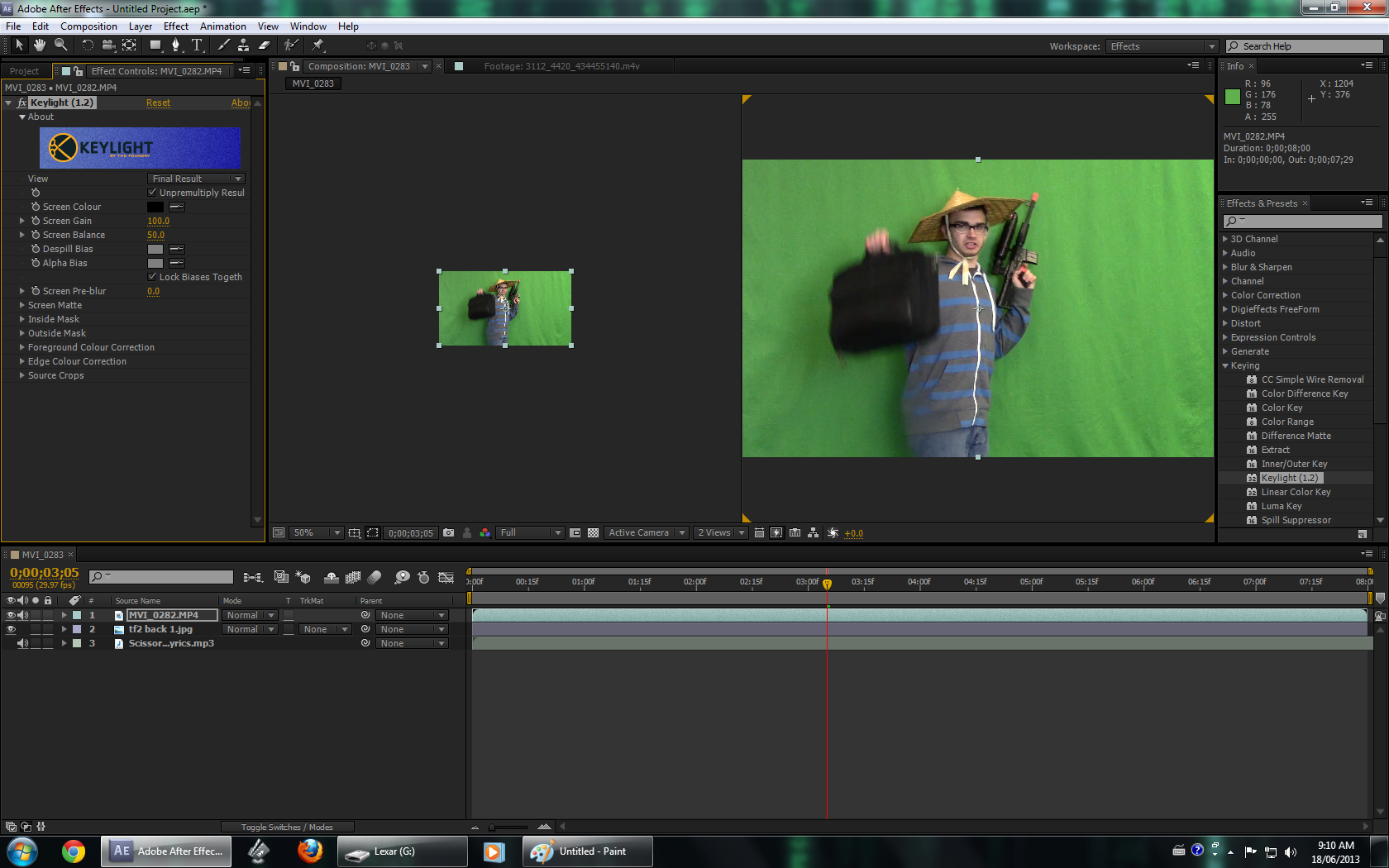Click the current time indicator marker
The height and width of the screenshot is (868, 1389).
point(827,583)
